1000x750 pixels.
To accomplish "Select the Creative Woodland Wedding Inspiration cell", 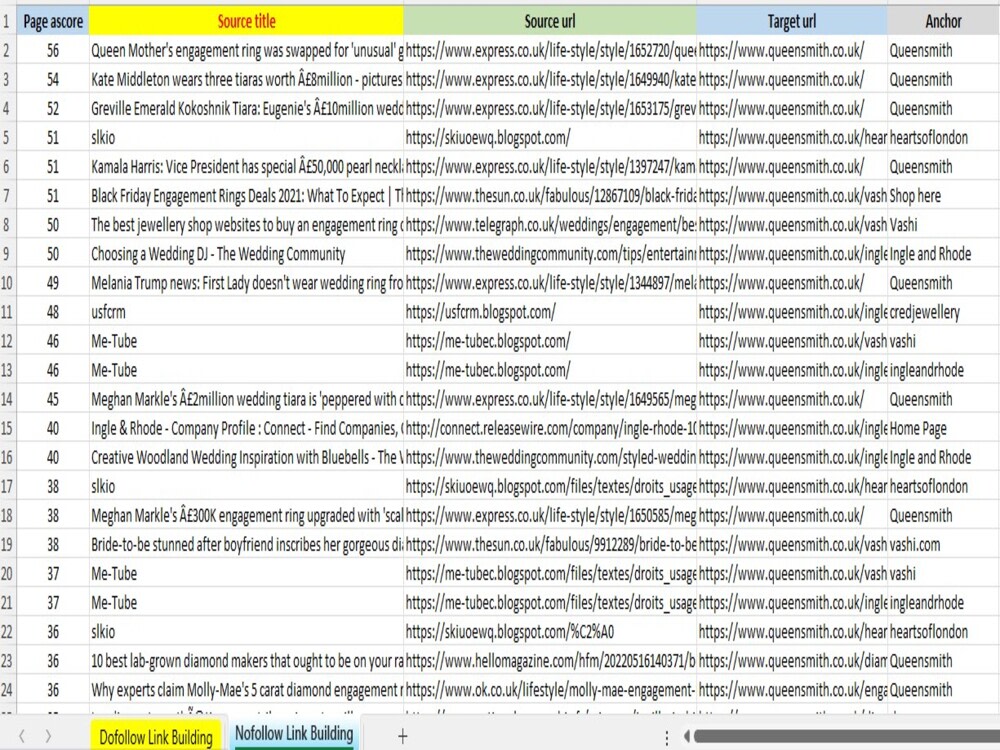I will pos(246,457).
